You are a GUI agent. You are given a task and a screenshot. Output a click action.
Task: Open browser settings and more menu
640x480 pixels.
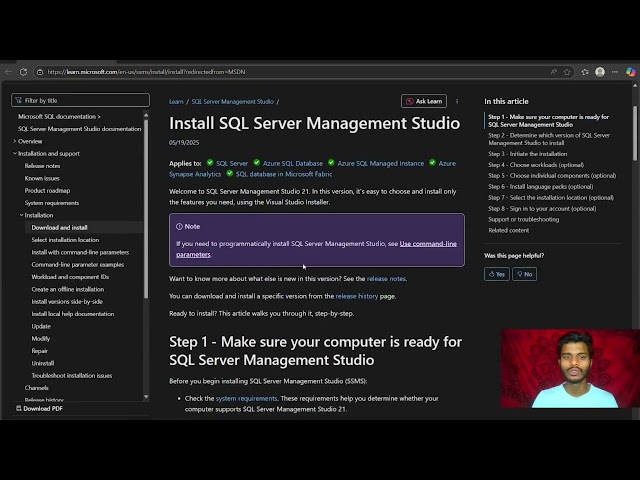[615, 72]
